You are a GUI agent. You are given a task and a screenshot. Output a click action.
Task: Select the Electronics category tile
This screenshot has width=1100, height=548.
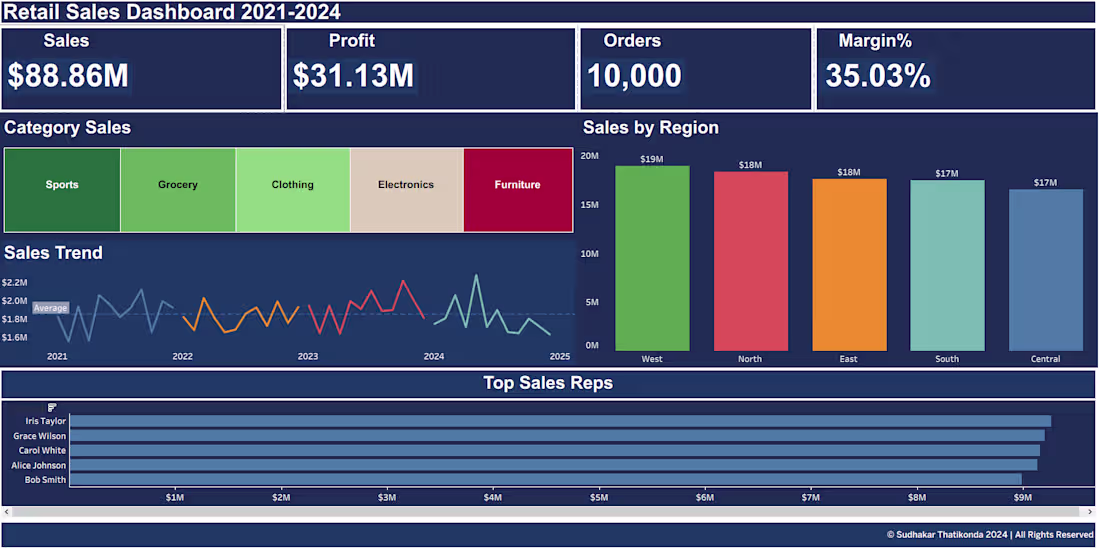click(407, 189)
